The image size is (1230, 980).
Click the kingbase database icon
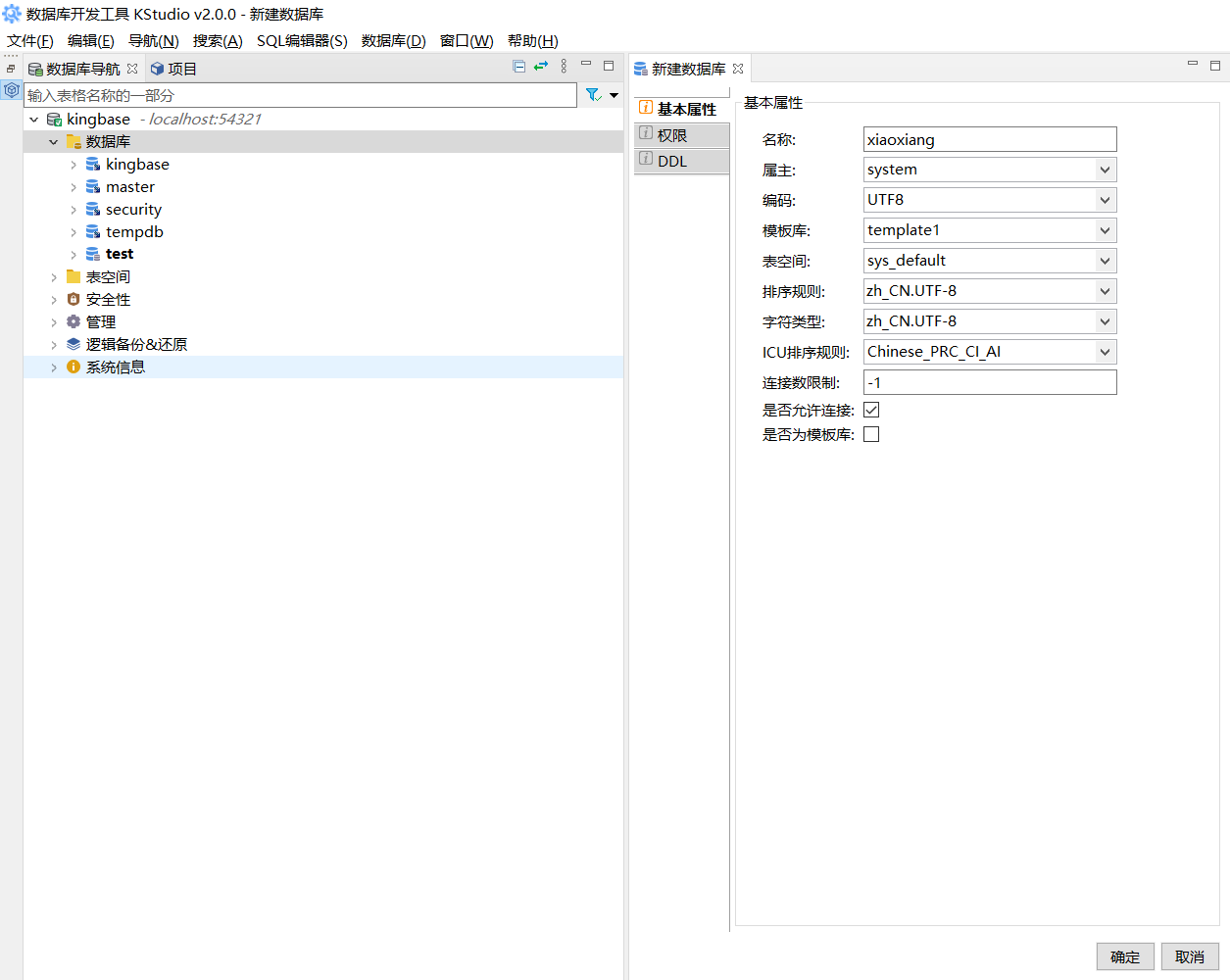click(x=93, y=165)
